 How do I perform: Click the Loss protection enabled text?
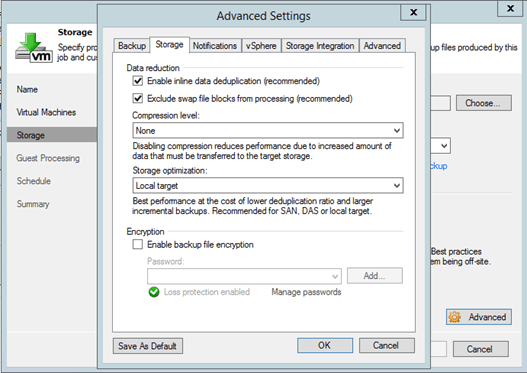click(x=207, y=292)
